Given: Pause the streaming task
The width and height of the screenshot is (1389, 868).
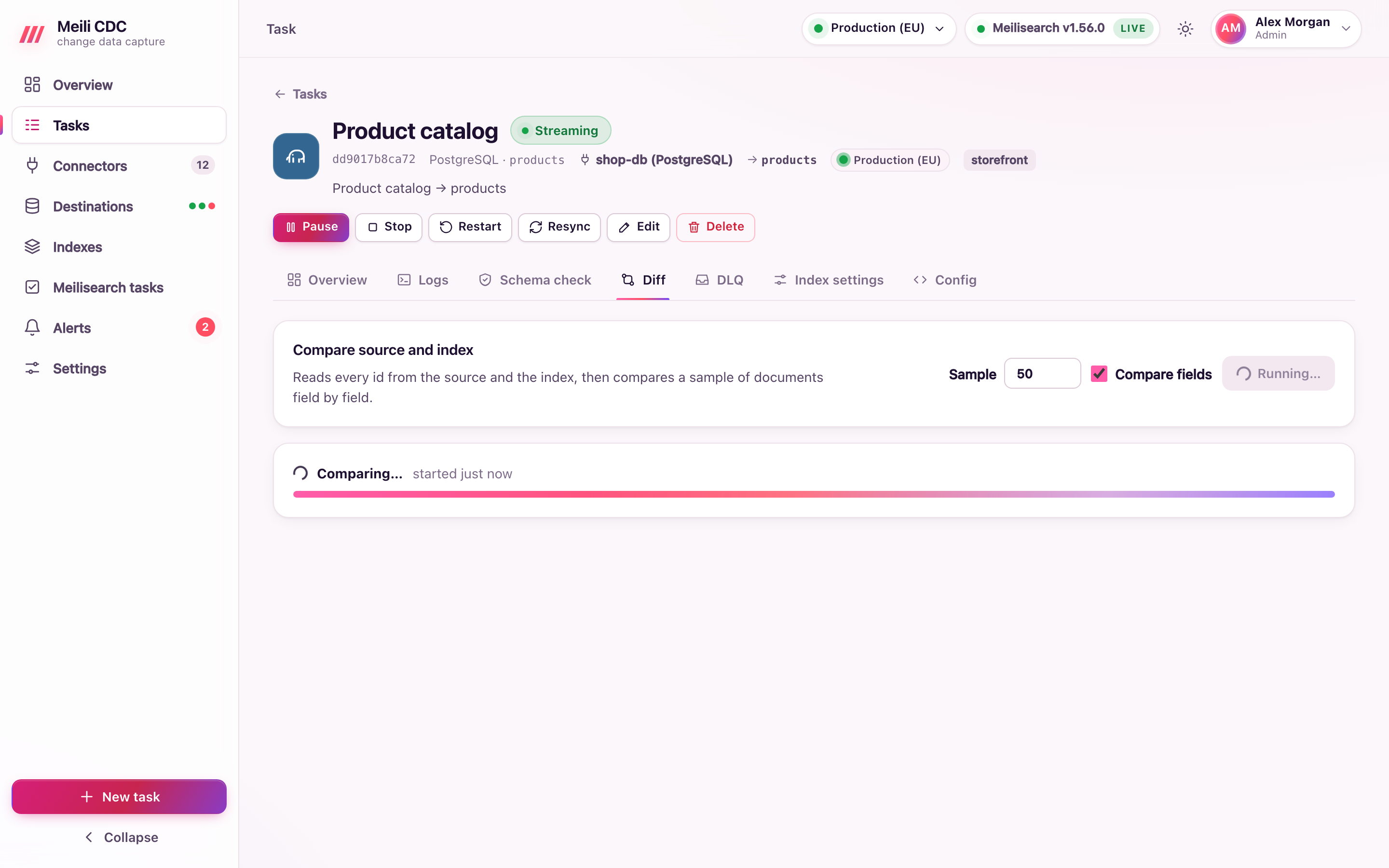Looking at the screenshot, I should click(x=311, y=227).
